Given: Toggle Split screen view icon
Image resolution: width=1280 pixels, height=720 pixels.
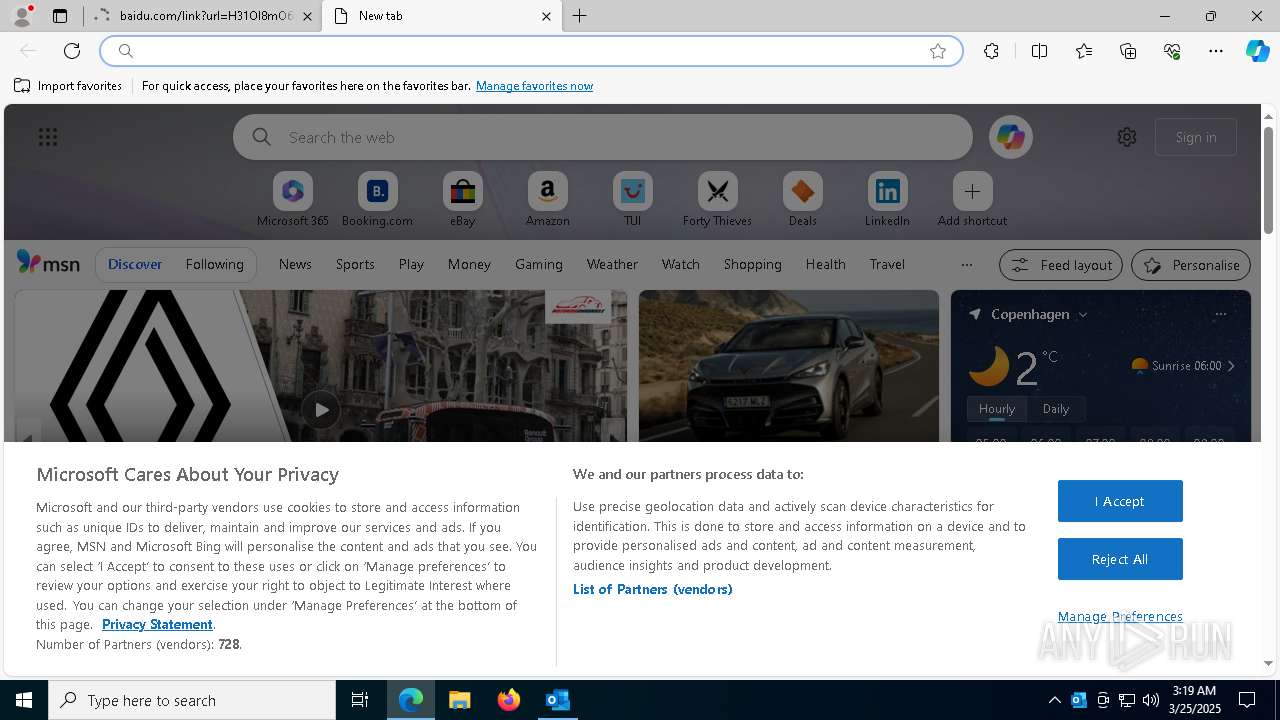Looking at the screenshot, I should 1039,51.
